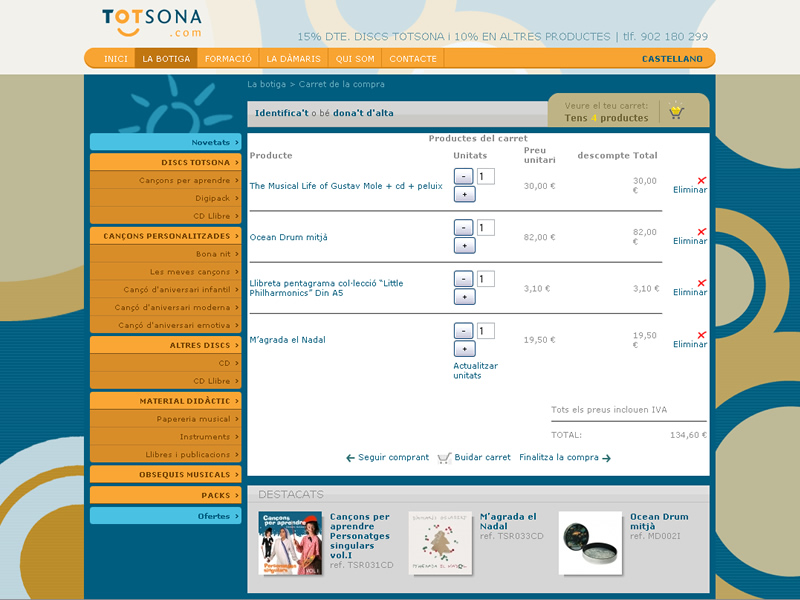Go to INICI in the top menu
The image size is (800, 600).
click(116, 59)
